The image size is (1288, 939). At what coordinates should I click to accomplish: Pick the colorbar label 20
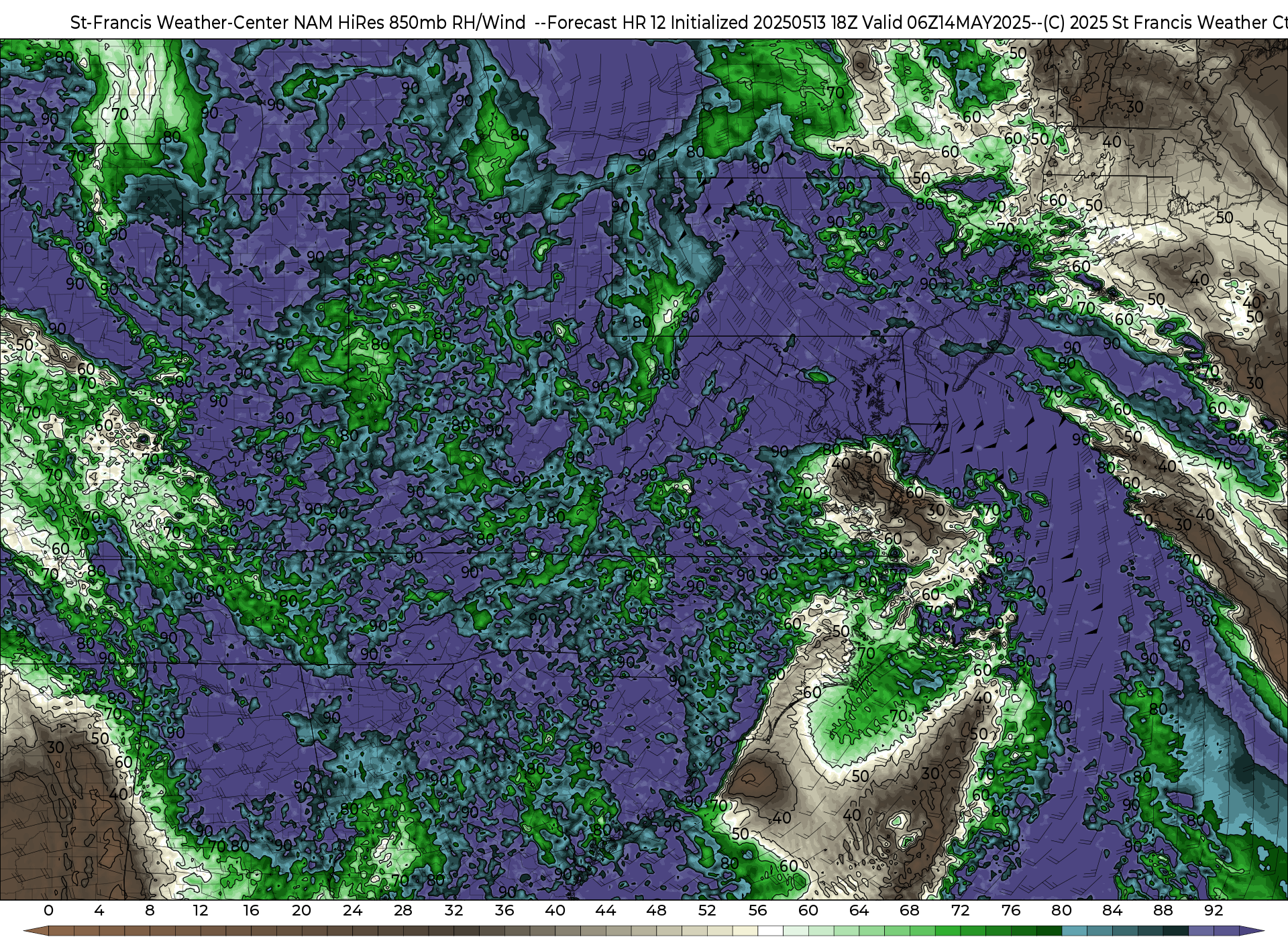302,911
